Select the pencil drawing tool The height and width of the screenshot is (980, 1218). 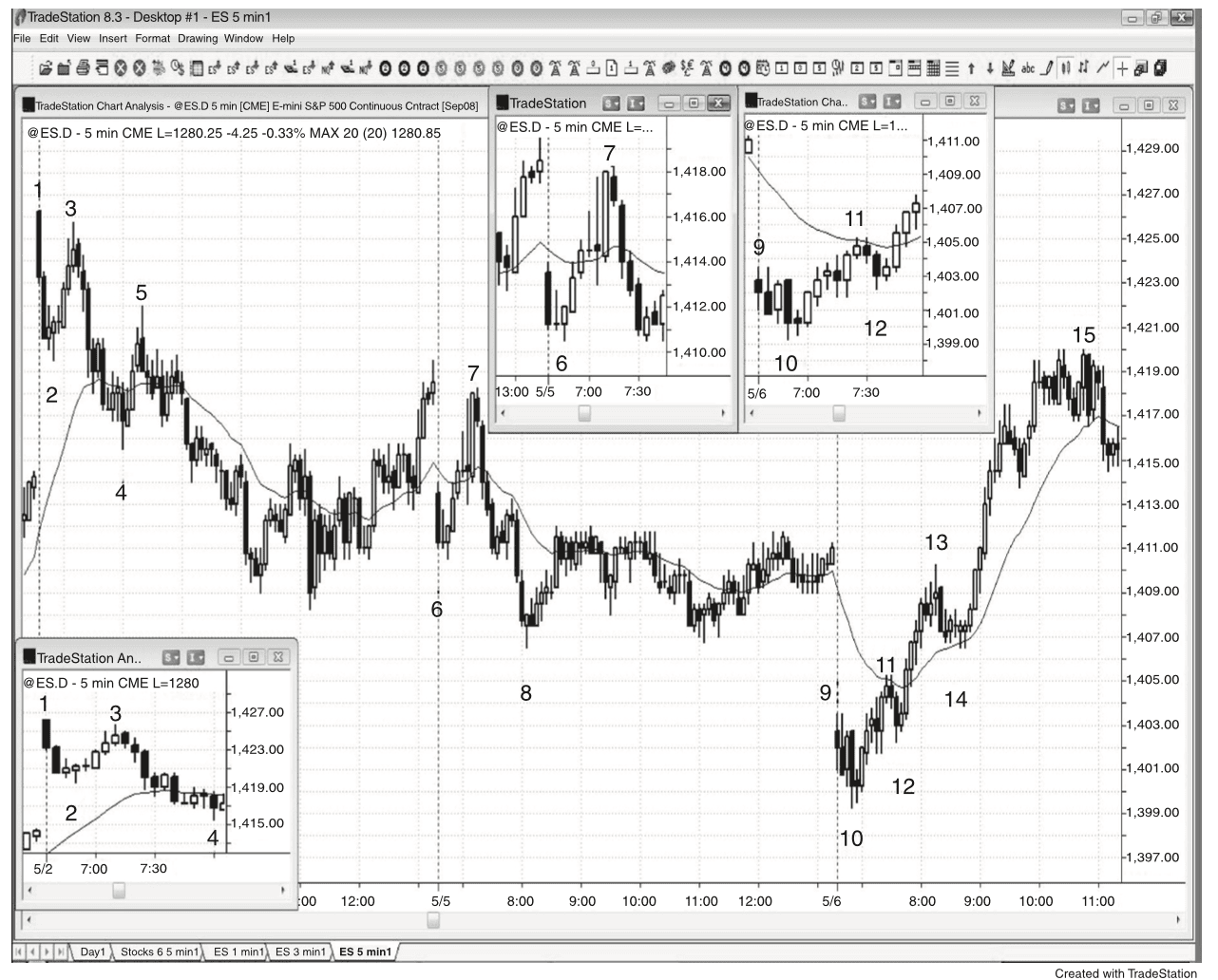click(x=1047, y=68)
